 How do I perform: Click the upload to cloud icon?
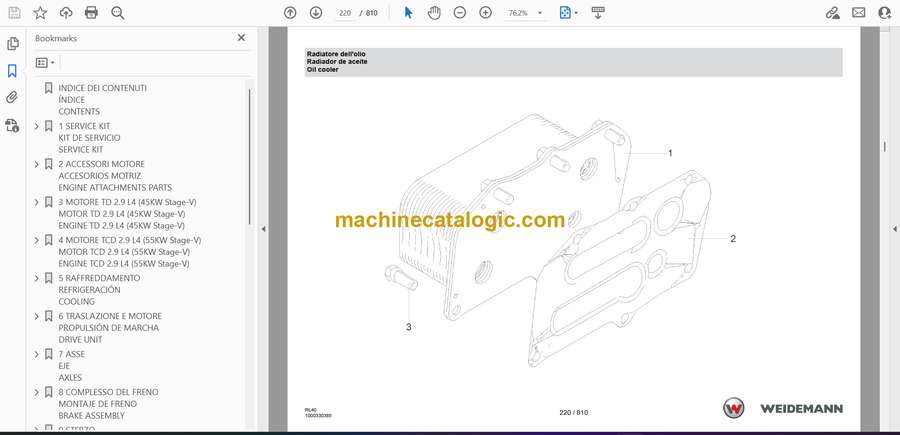(x=66, y=13)
